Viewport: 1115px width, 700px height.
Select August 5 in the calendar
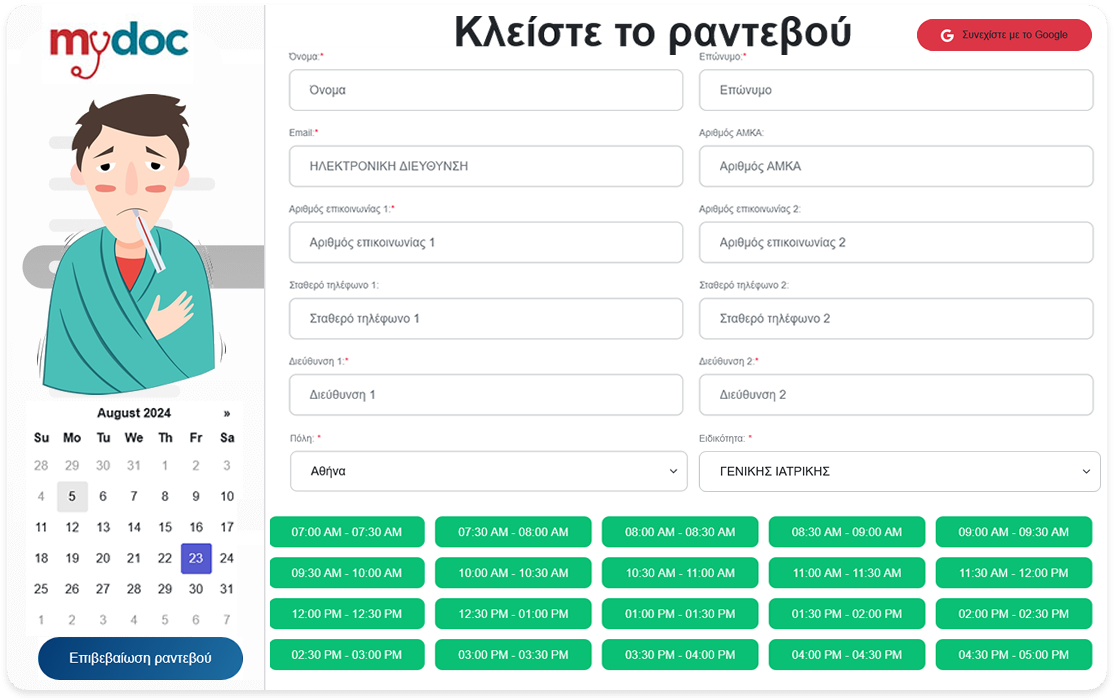(72, 496)
